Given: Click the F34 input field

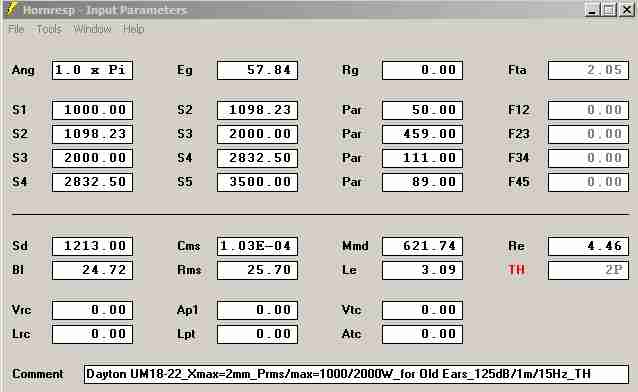Looking at the screenshot, I should tap(588, 158).
